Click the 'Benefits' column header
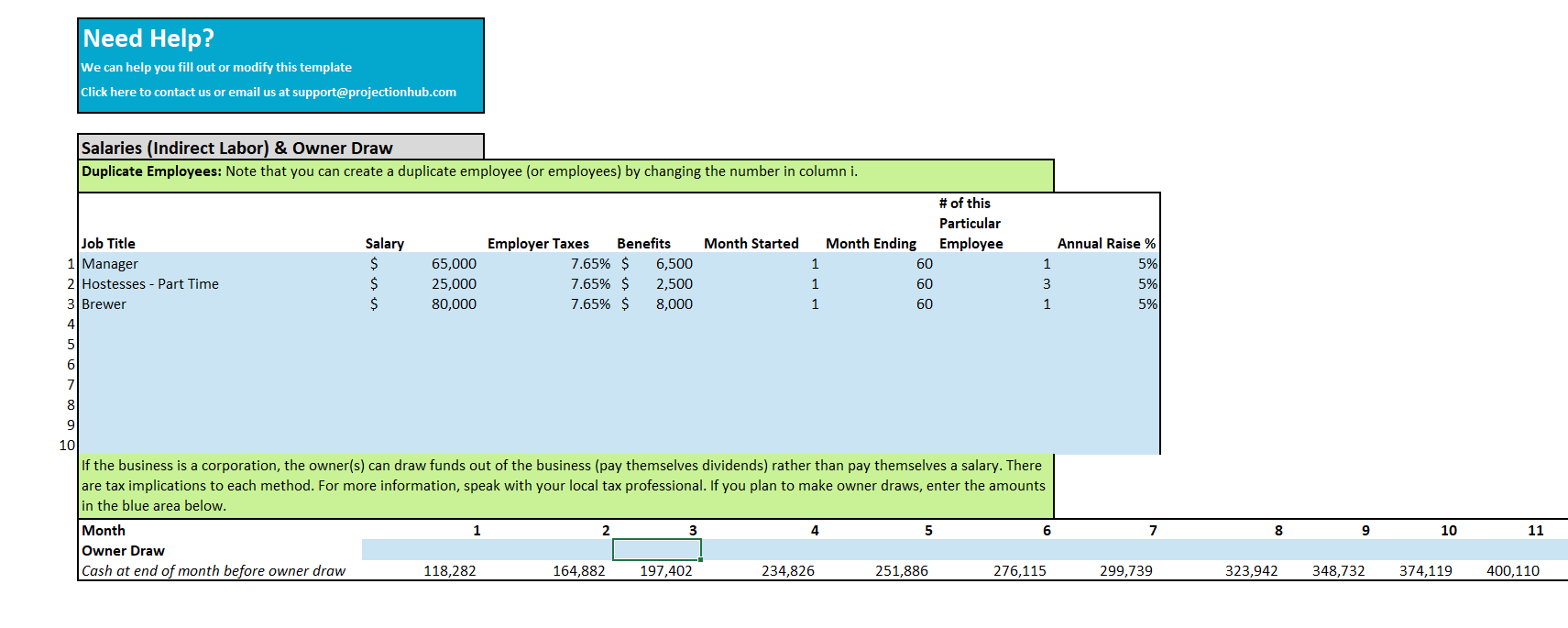The height and width of the screenshot is (628, 1568). [x=643, y=244]
